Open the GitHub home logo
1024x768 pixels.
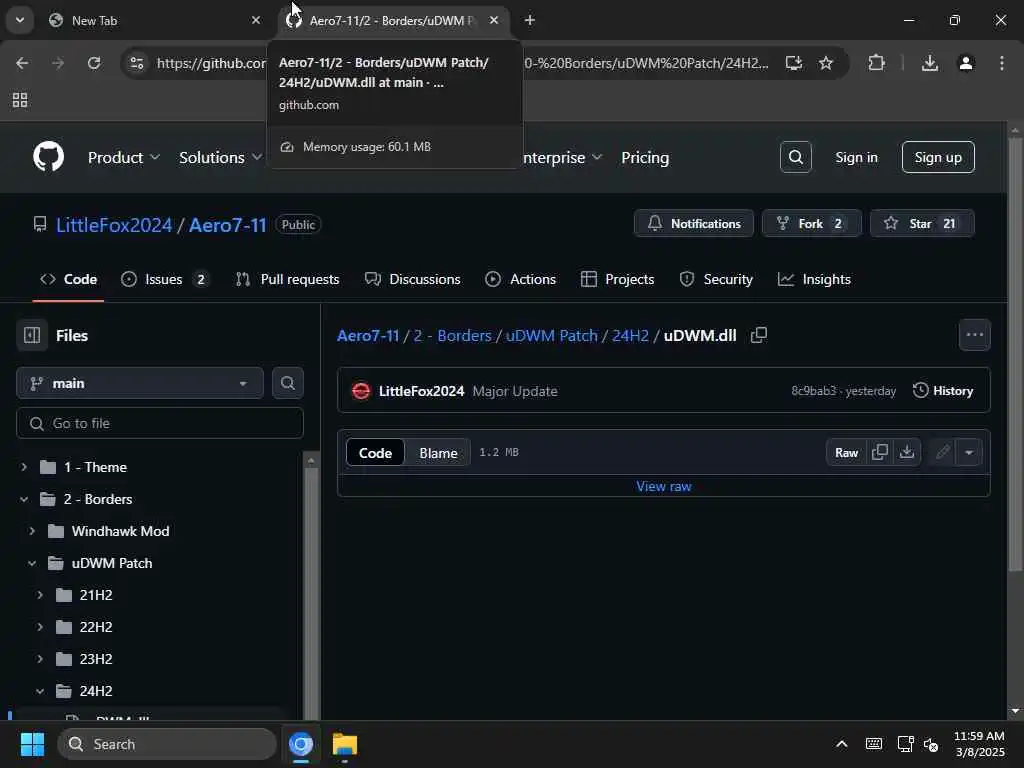(x=48, y=157)
